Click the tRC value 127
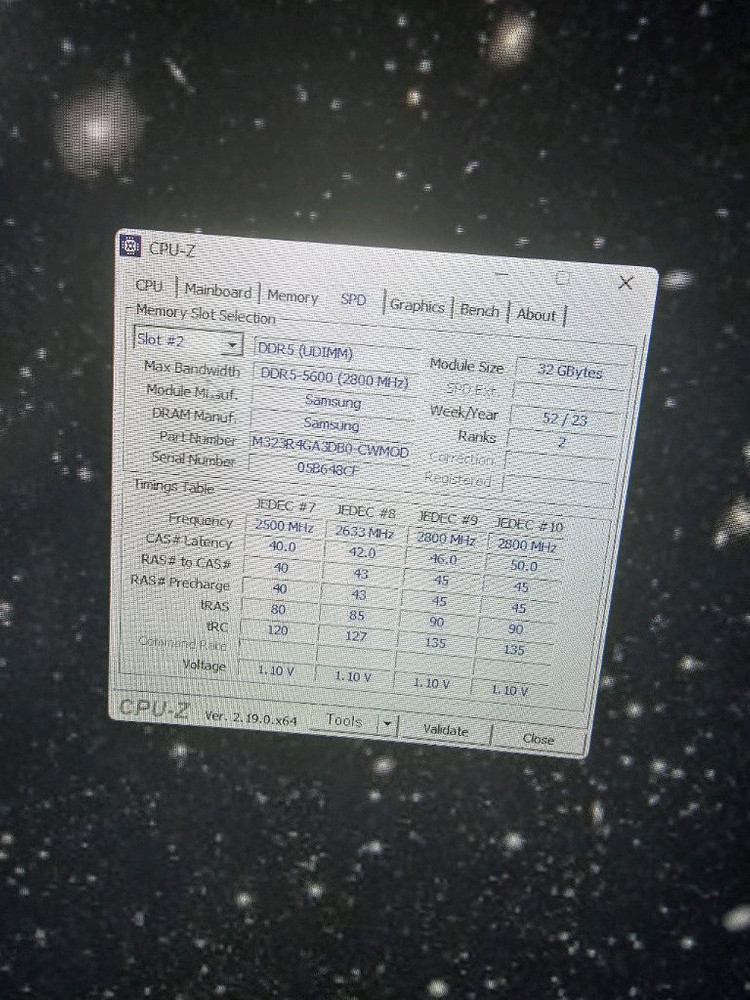Viewport: 750px width, 1000px height. [x=356, y=635]
